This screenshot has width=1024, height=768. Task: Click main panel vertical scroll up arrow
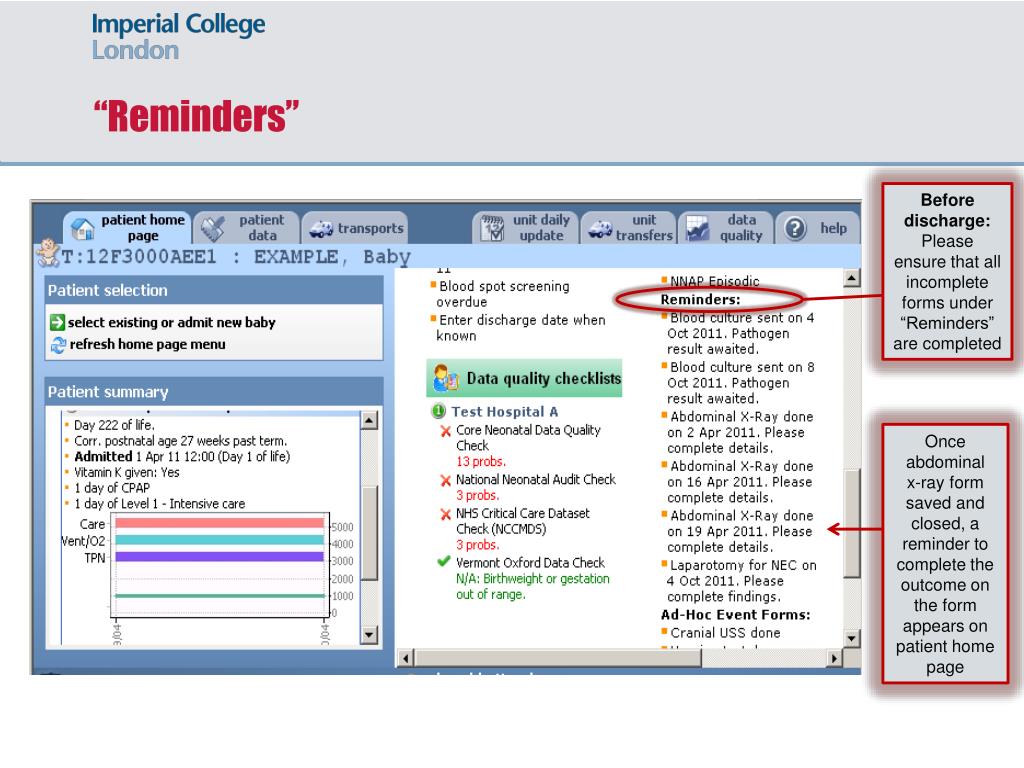coord(852,278)
